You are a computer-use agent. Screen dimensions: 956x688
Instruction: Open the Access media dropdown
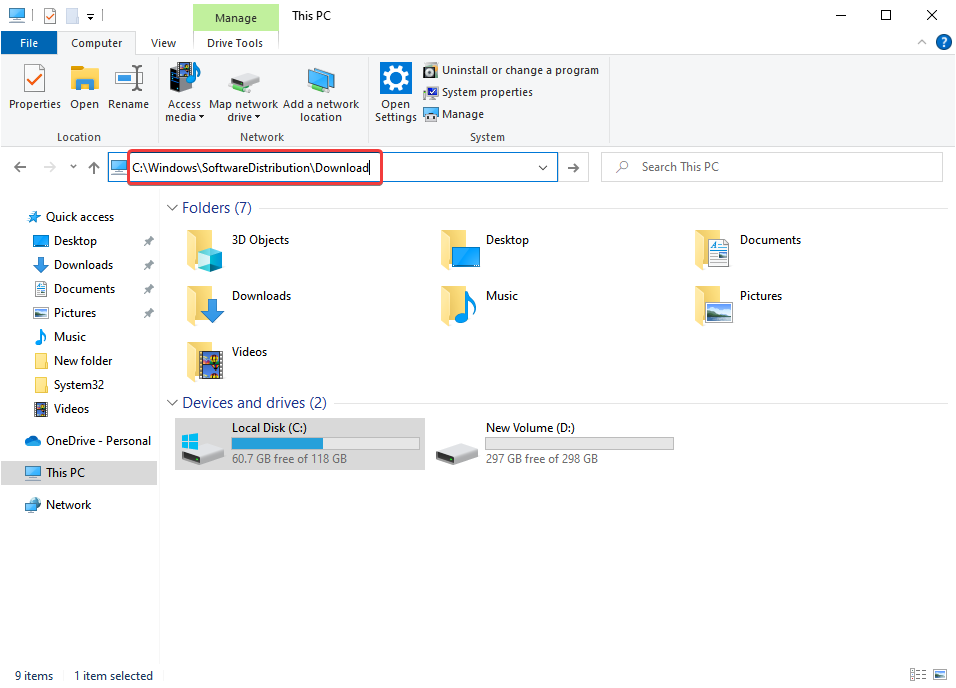[184, 92]
